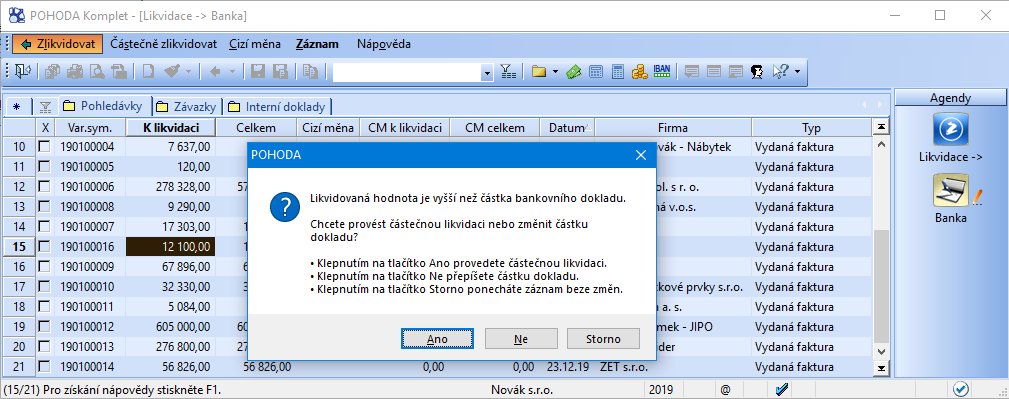The width and height of the screenshot is (1009, 399).
Task: Tick the checkbox for row 190100008
Action: pyautogui.click(x=44, y=207)
